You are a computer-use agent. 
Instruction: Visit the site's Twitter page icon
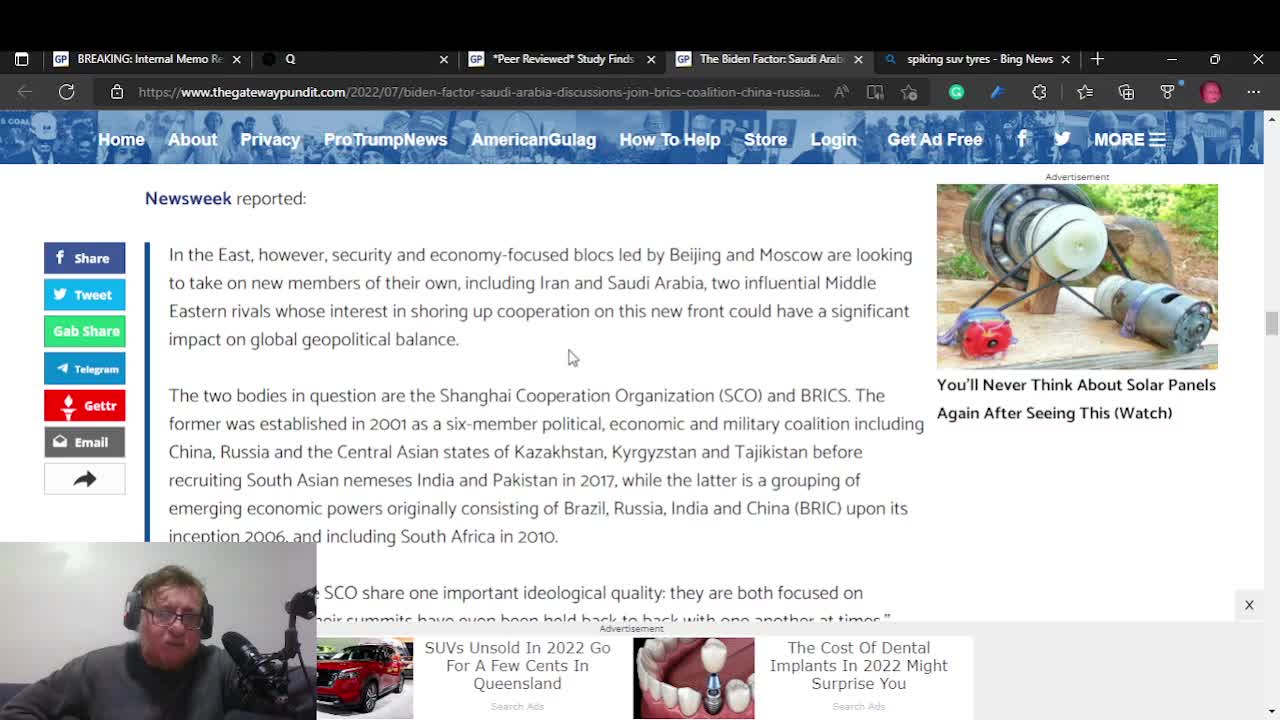coord(1062,139)
